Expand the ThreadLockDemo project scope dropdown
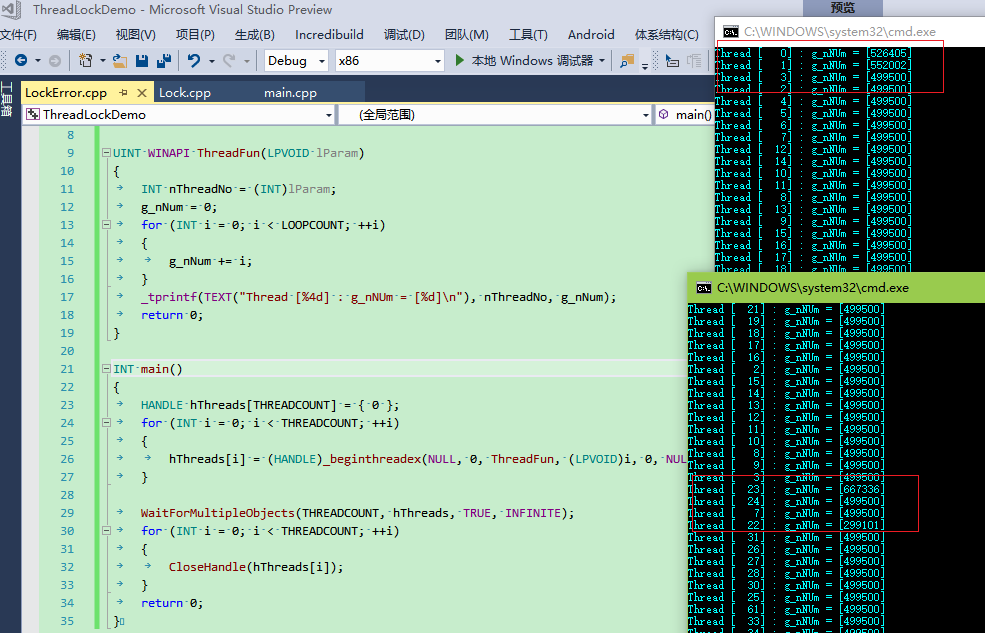Screen dimensions: 985x633 (329, 115)
